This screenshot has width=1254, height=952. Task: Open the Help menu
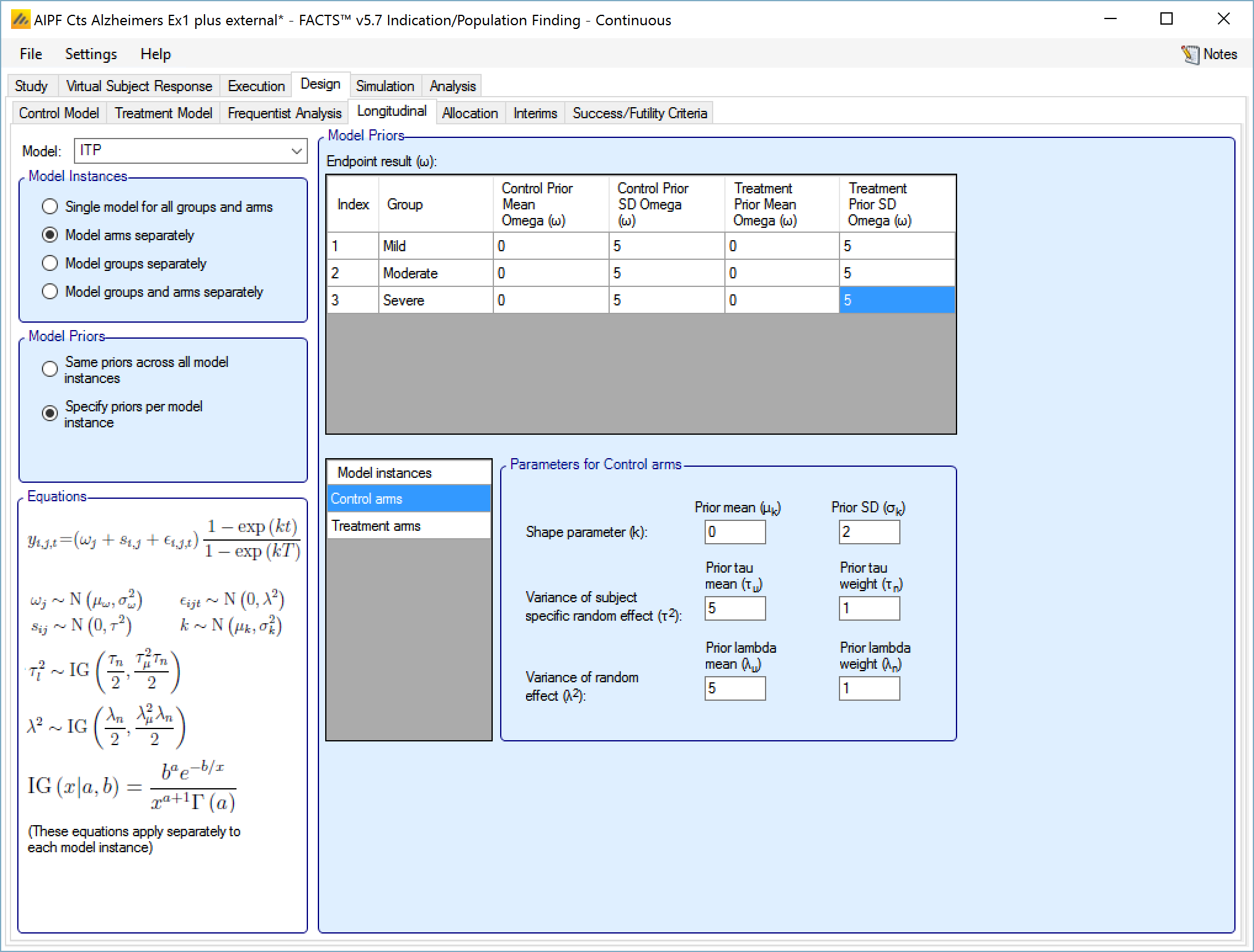[x=155, y=54]
